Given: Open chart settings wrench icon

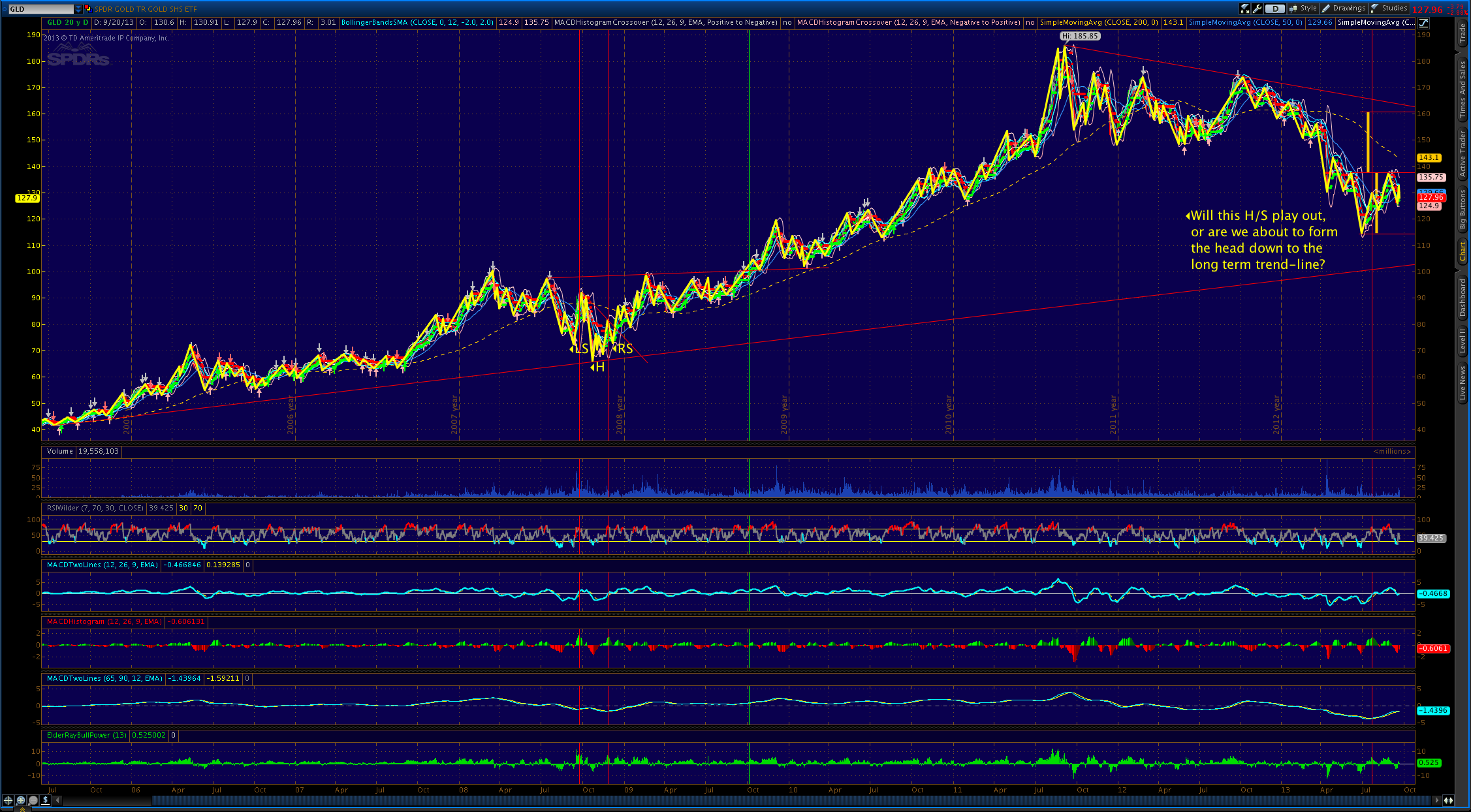Looking at the screenshot, I should click(1257, 8).
